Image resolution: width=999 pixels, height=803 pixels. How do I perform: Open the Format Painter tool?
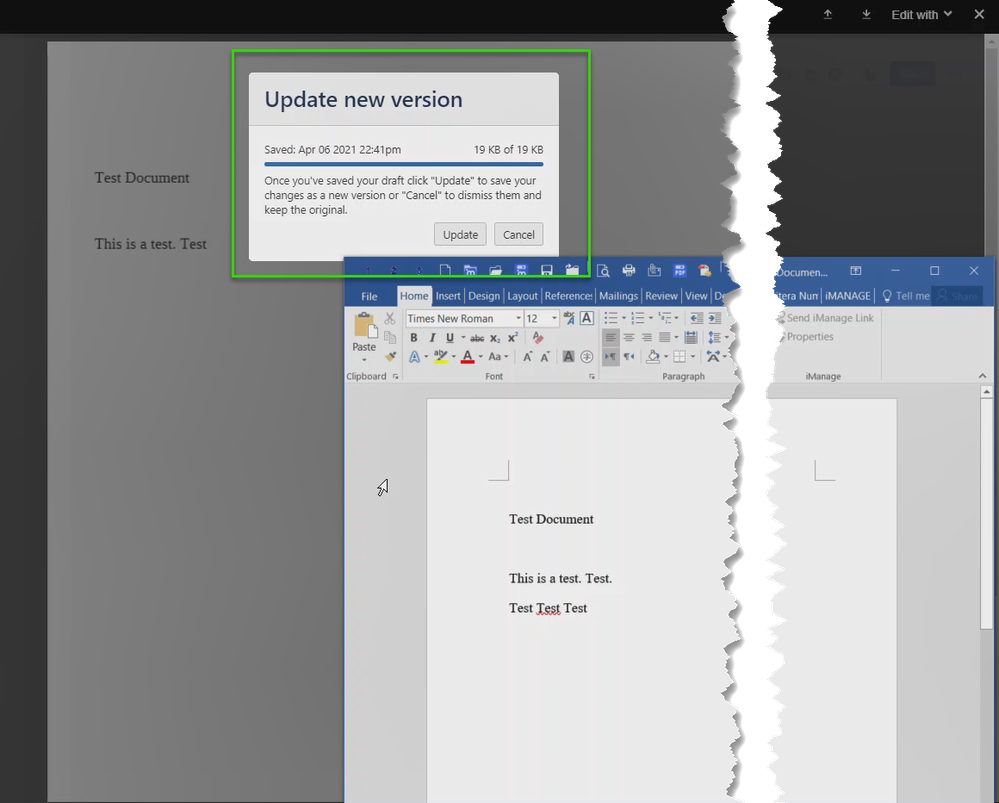pyautogui.click(x=390, y=356)
